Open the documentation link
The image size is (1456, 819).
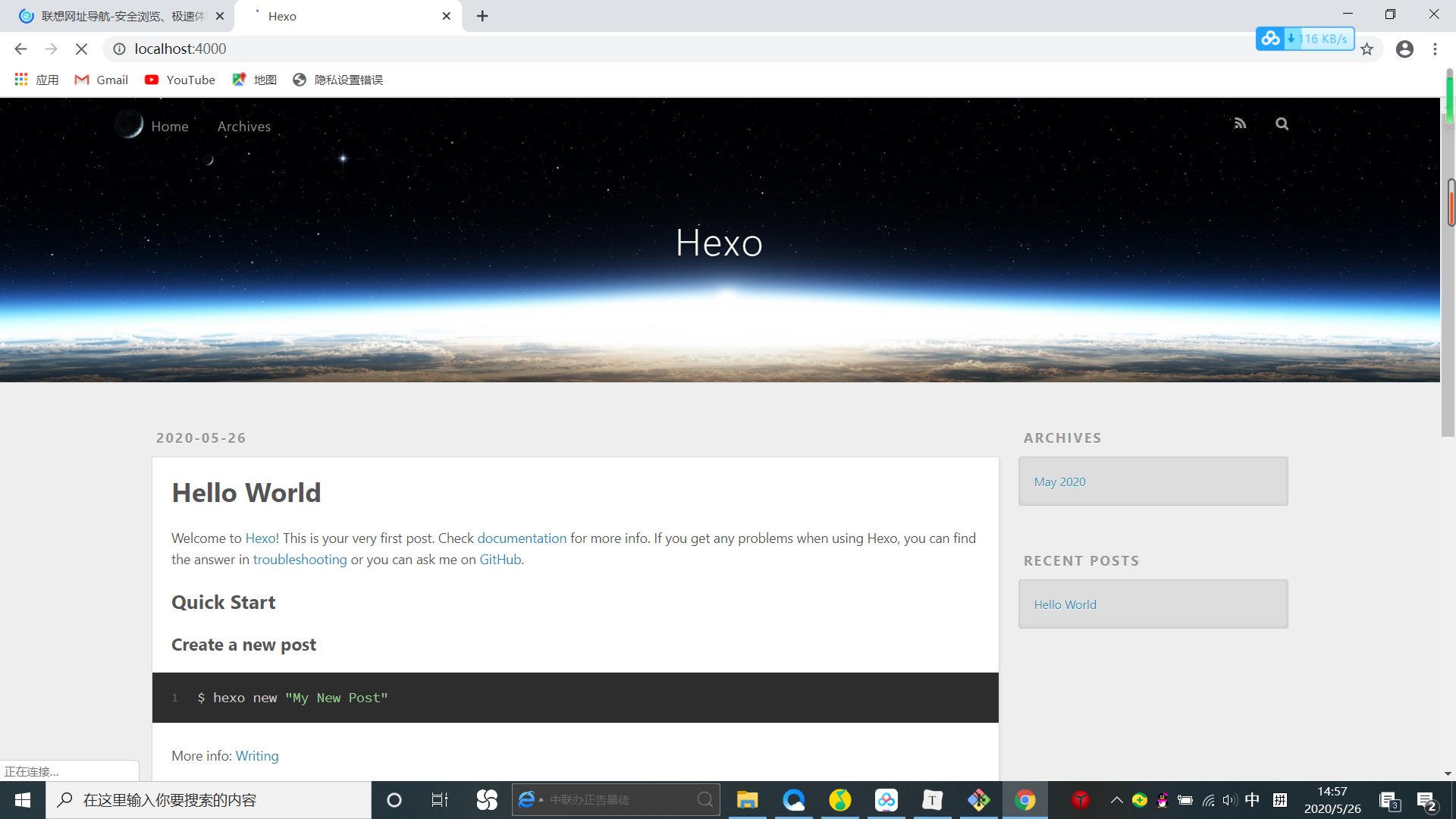(x=522, y=538)
